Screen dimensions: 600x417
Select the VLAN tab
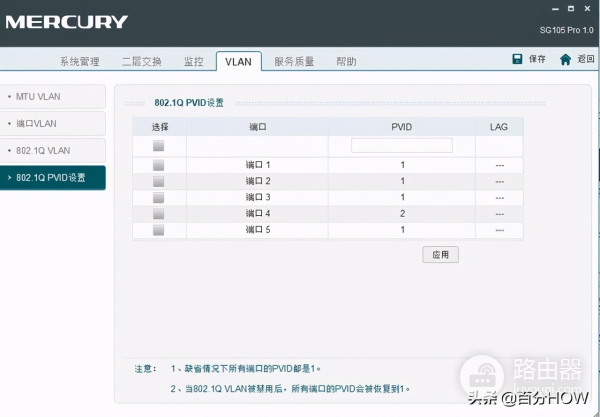(x=238, y=62)
